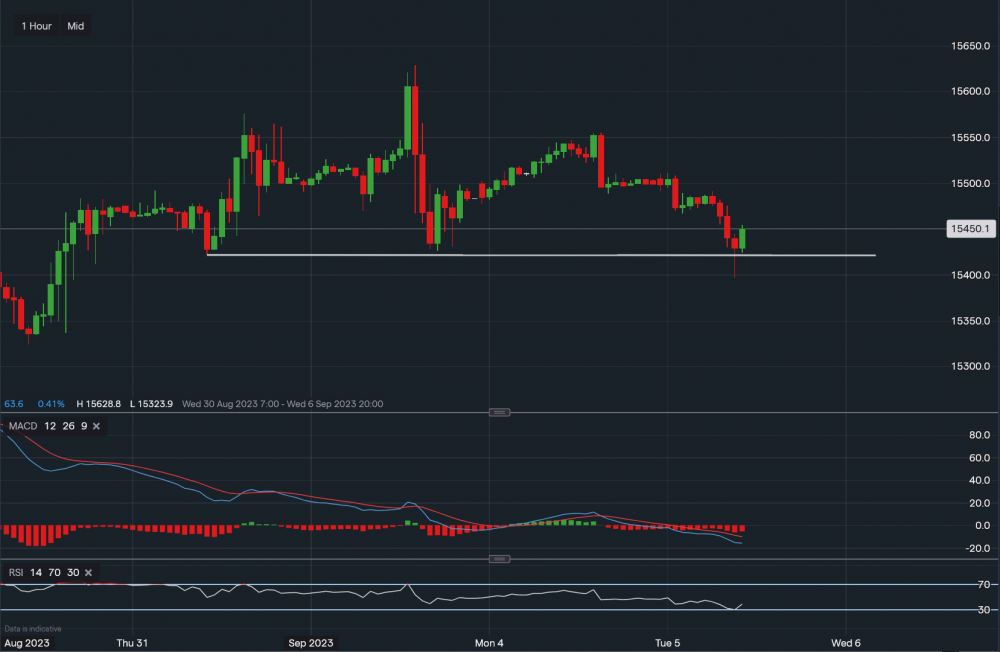Edit the MACD fast period value 12
This screenshot has width=1000, height=652.
click(x=49, y=426)
